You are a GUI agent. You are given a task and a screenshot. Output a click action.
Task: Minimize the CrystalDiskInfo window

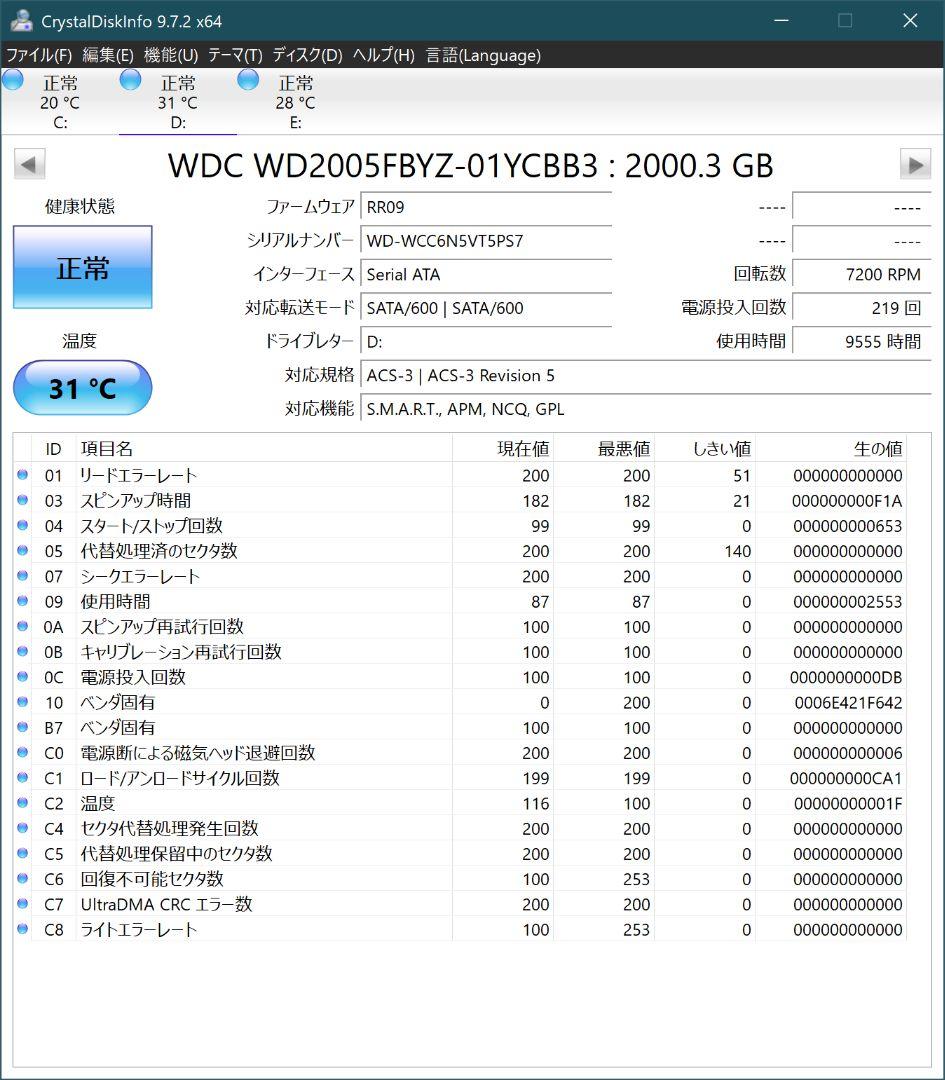pyautogui.click(x=781, y=21)
